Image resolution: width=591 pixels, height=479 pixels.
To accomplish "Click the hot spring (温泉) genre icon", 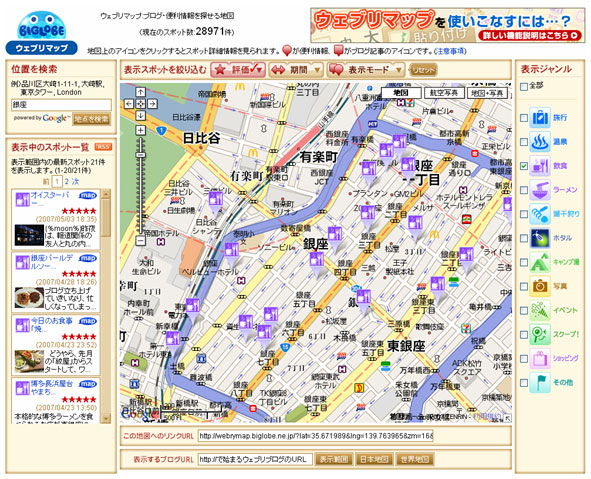I will [x=540, y=141].
